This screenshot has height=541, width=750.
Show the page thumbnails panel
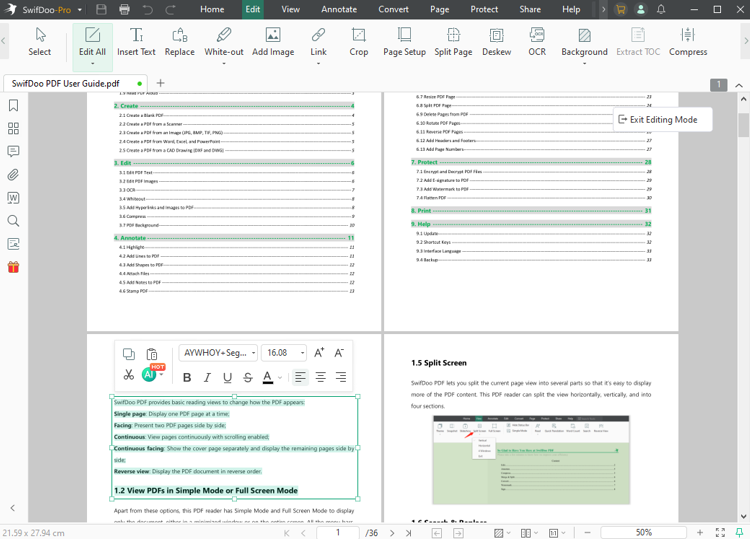[x=13, y=128]
